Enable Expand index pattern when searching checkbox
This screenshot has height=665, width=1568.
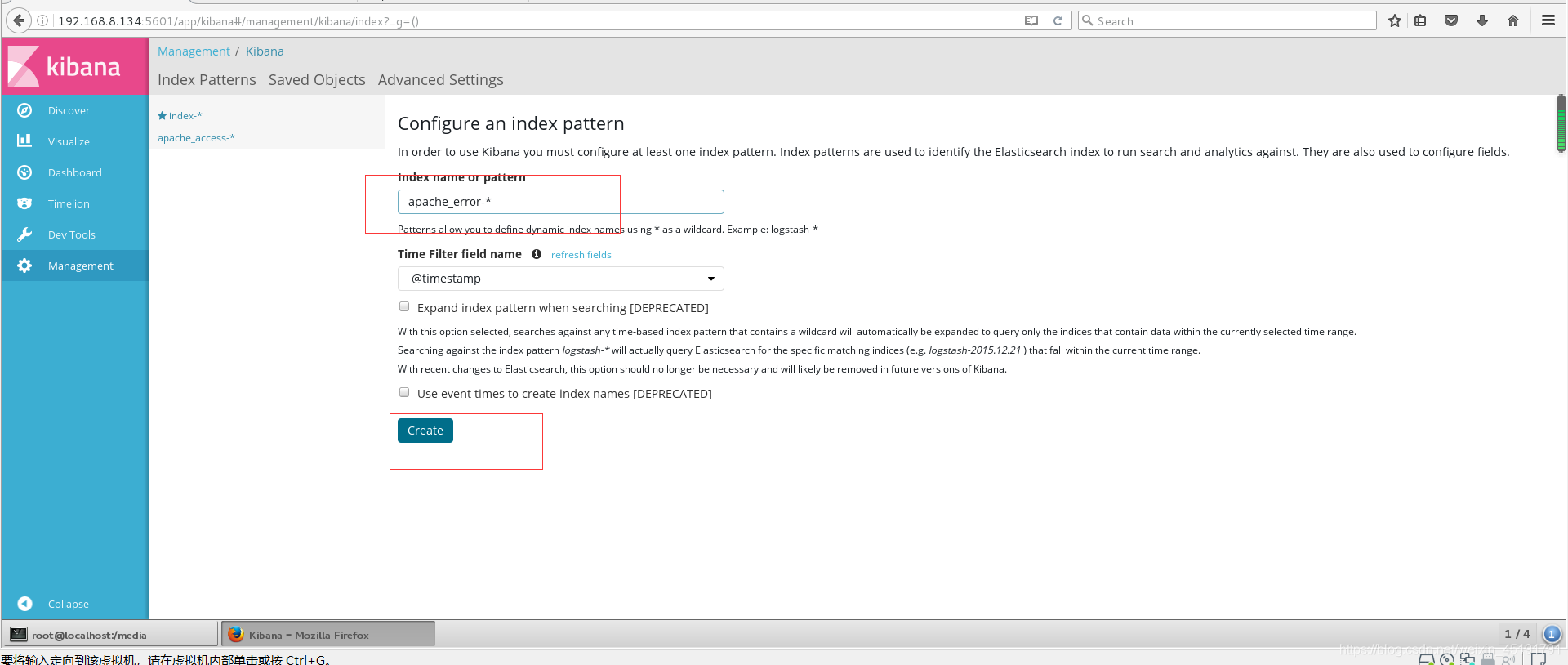point(404,306)
